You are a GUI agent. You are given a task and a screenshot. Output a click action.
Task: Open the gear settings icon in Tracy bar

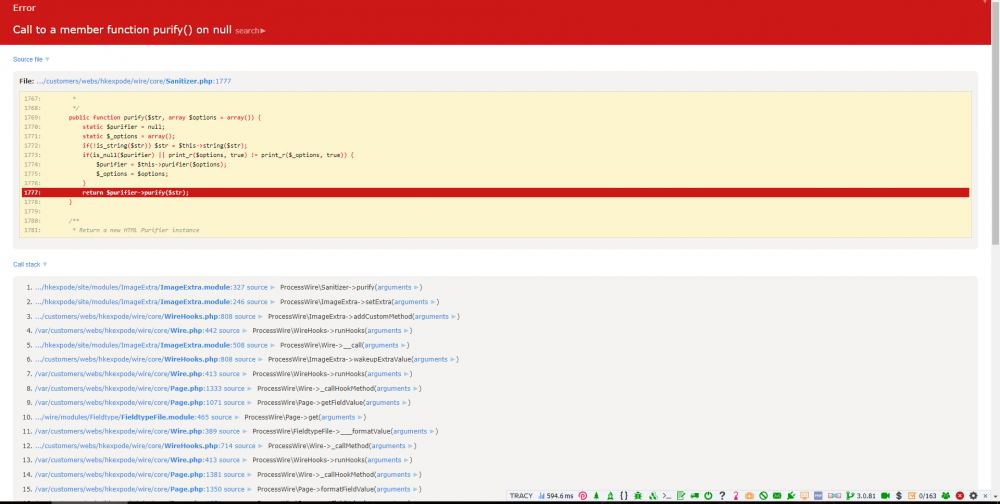pyautogui.click(x=973, y=496)
